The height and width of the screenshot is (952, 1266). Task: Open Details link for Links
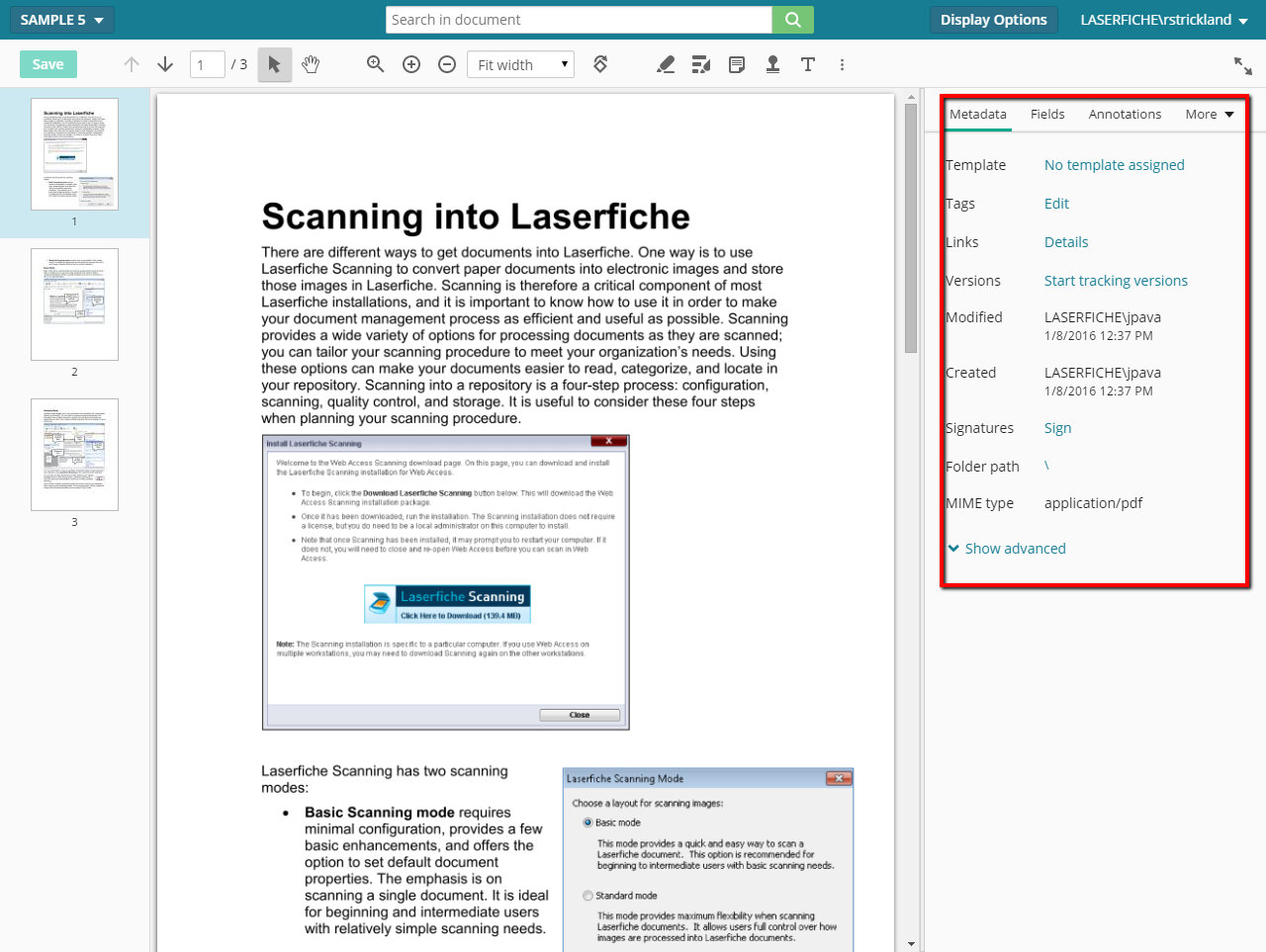coord(1066,242)
